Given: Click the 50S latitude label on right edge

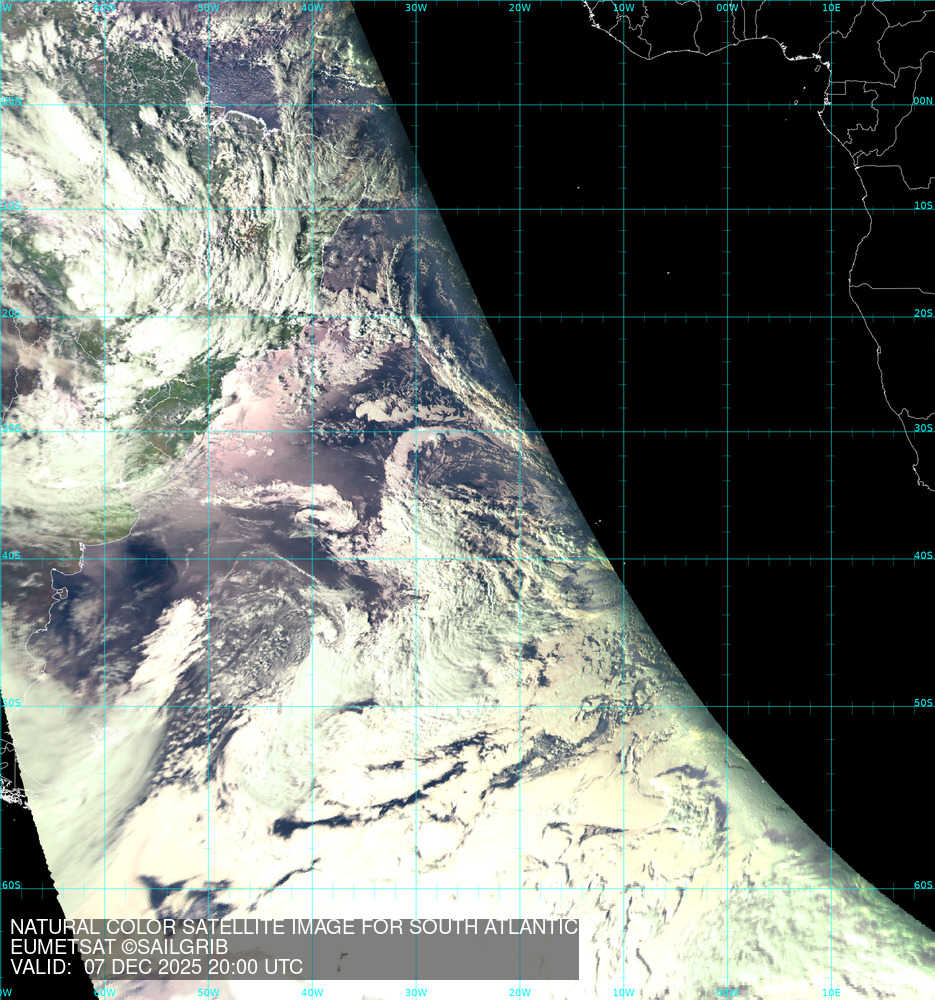Looking at the screenshot, I should pos(922,704).
